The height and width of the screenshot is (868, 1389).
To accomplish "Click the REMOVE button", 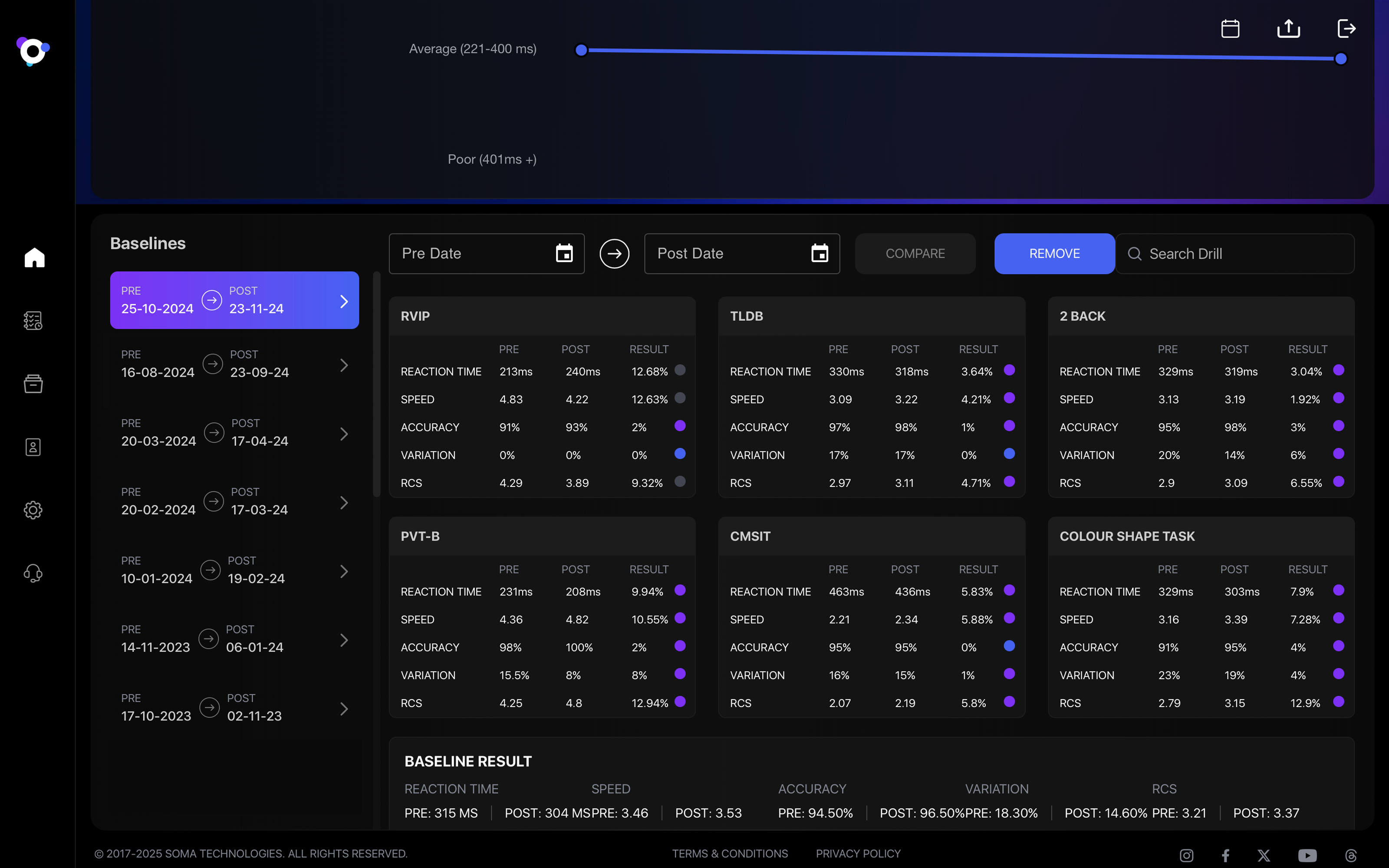I will (1054, 253).
